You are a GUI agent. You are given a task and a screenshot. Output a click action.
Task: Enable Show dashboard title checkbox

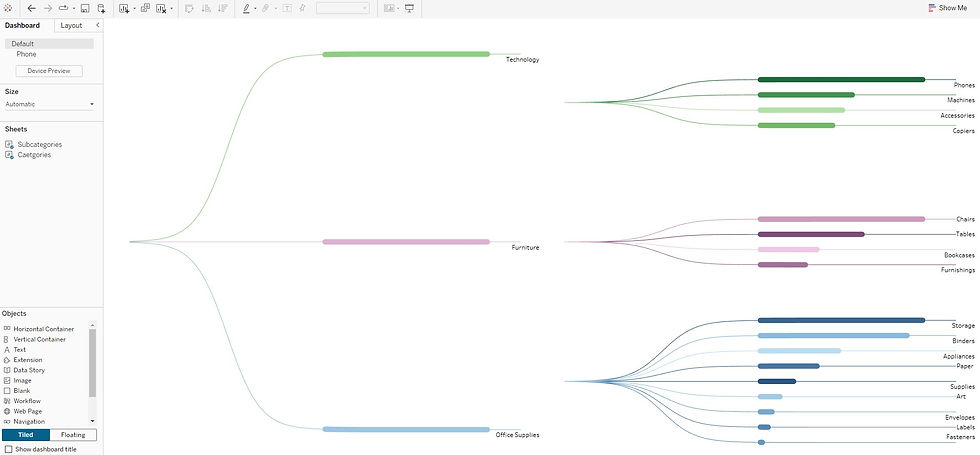[x=8, y=449]
